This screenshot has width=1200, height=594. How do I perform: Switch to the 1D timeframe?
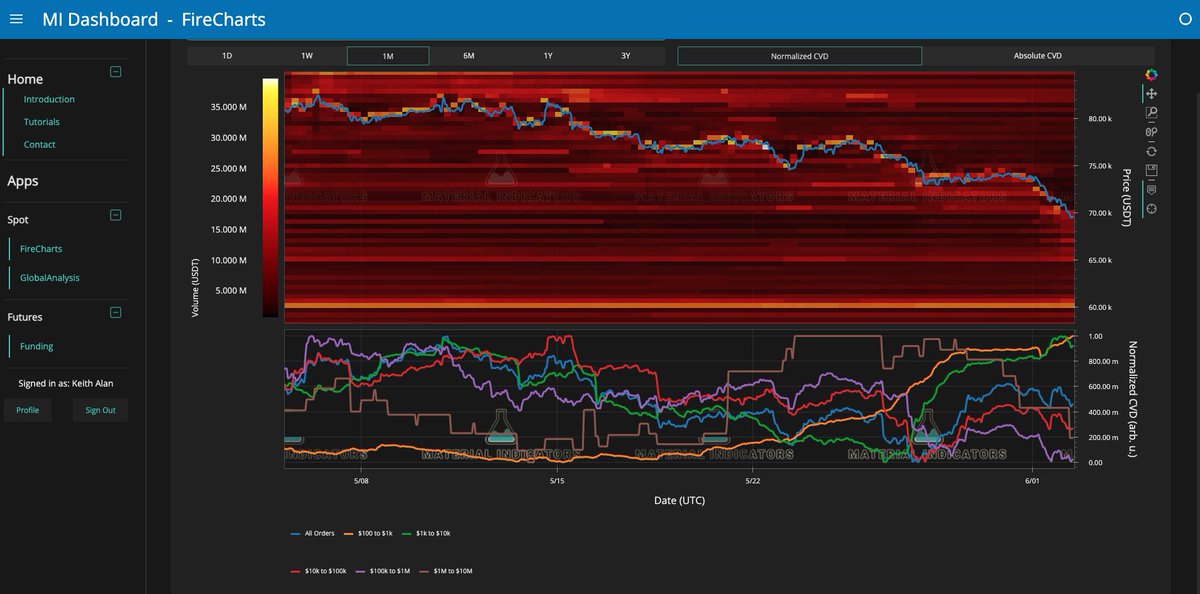point(227,56)
